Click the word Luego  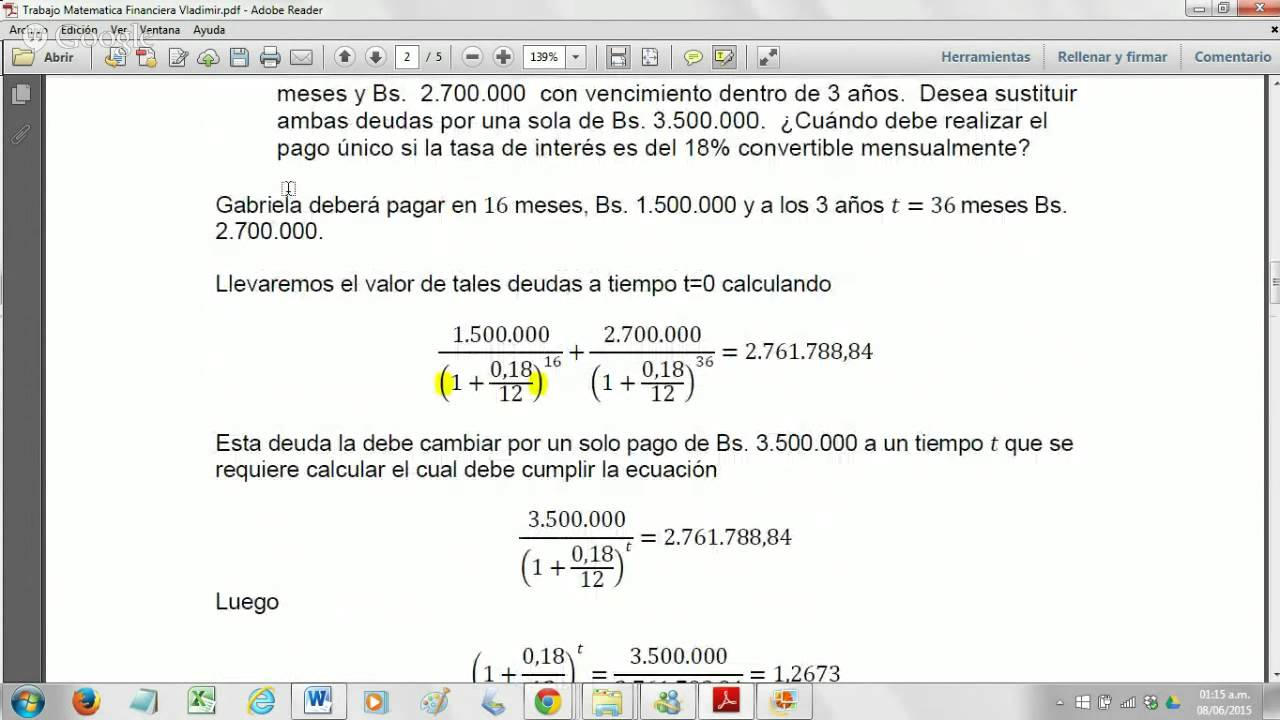pos(247,602)
